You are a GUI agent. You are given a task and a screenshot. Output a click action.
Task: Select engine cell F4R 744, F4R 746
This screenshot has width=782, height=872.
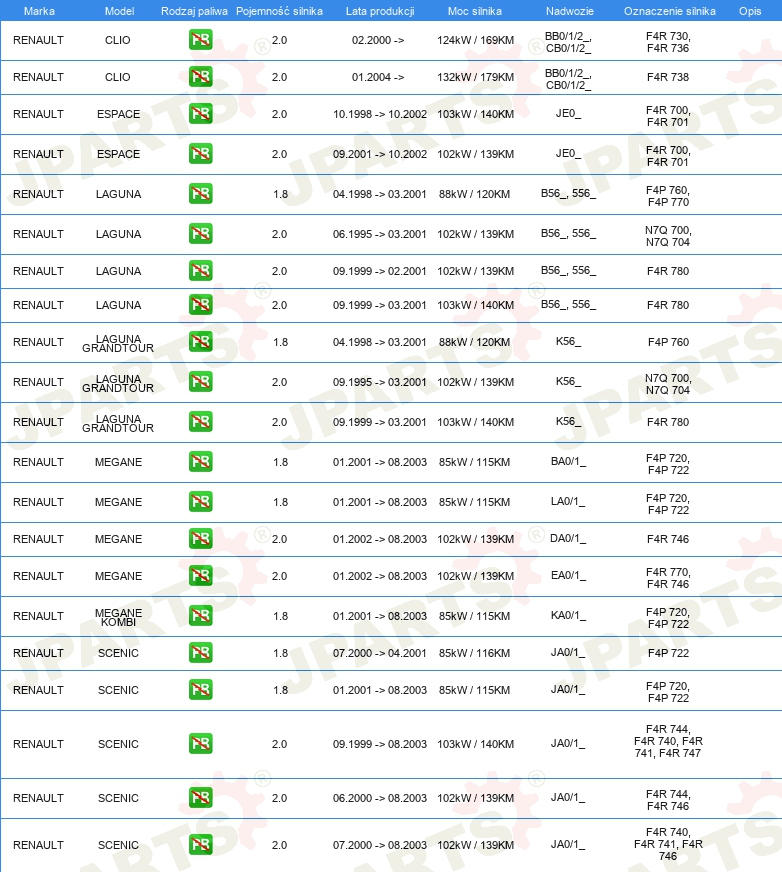pyautogui.click(x=668, y=800)
